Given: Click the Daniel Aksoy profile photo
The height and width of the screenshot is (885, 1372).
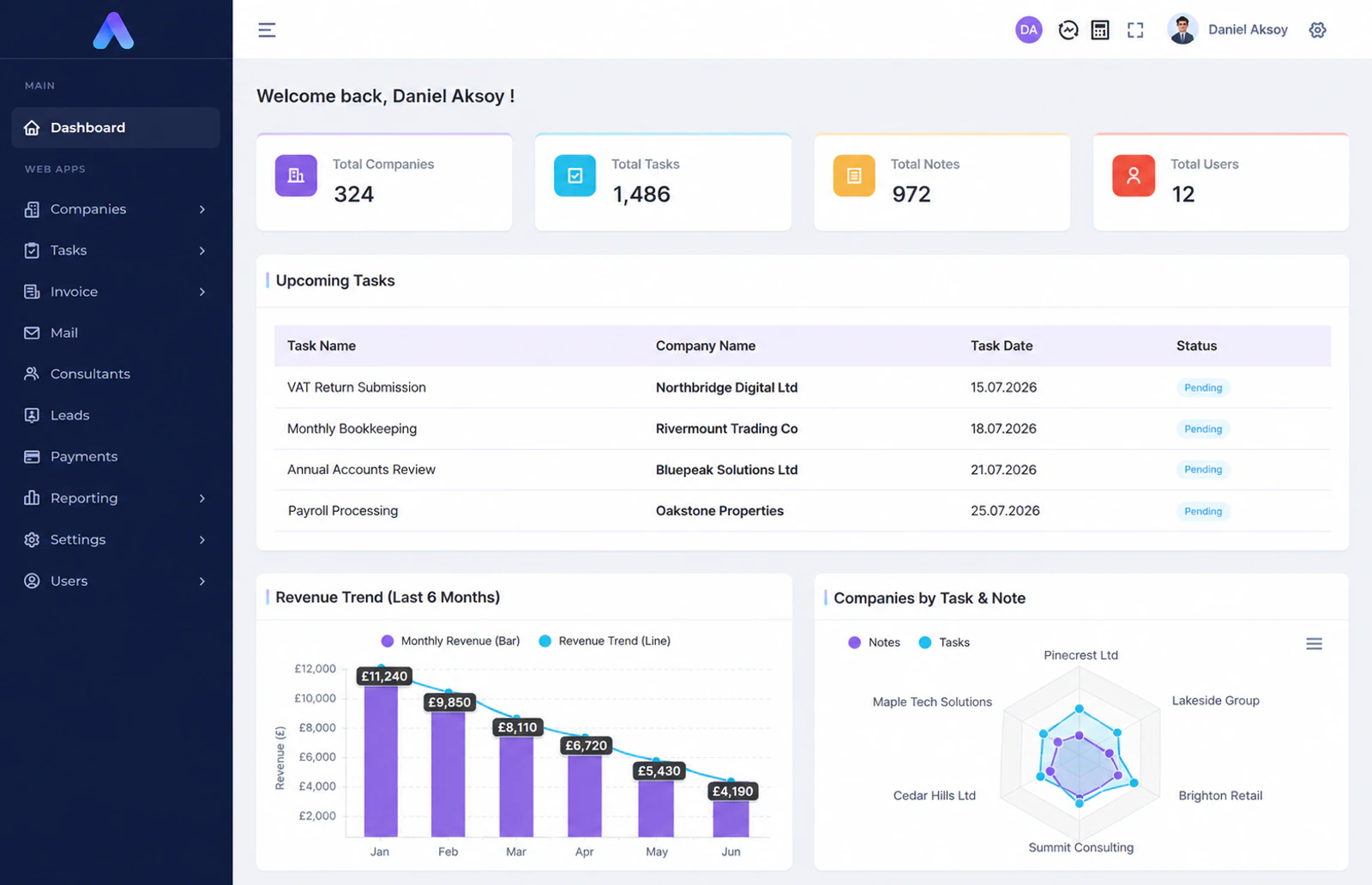Looking at the screenshot, I should pos(1182,29).
